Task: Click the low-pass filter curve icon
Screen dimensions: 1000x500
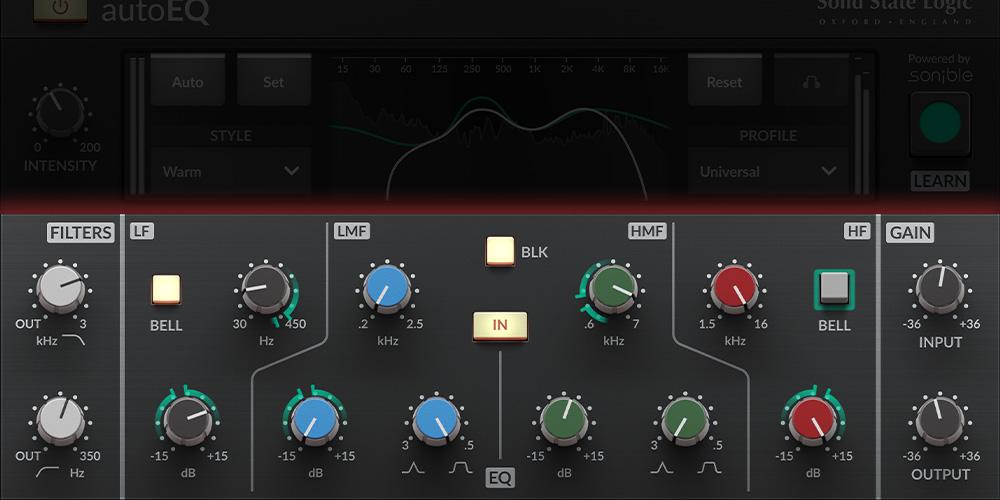Action: [75, 341]
